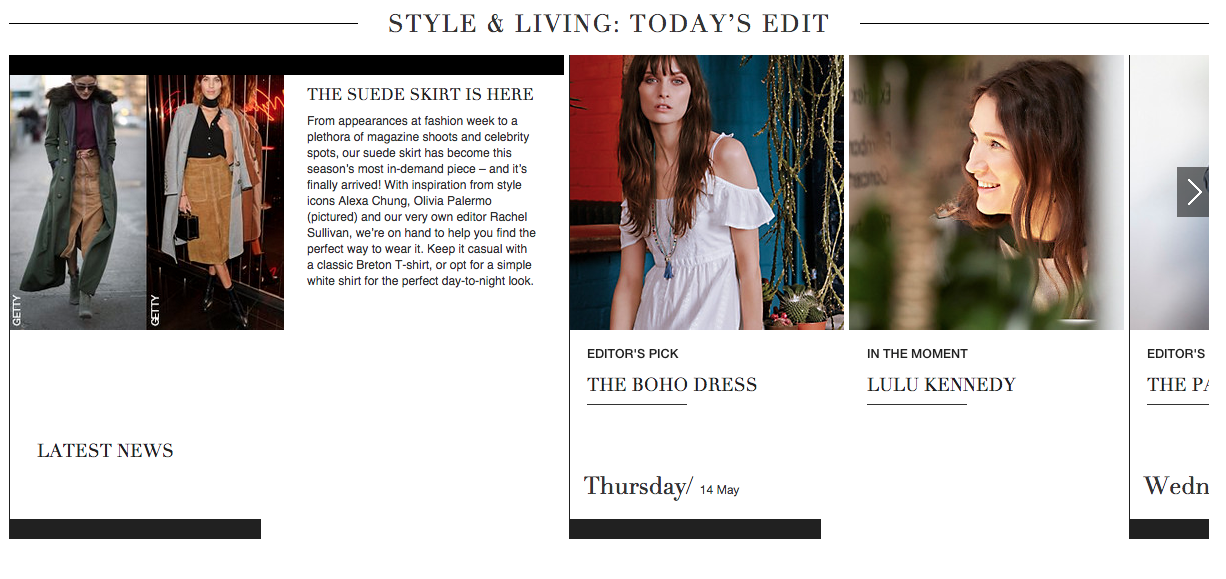Screen dimensions: 1226x579
Task: Click the cropped image at far right
Action: 1169,192
